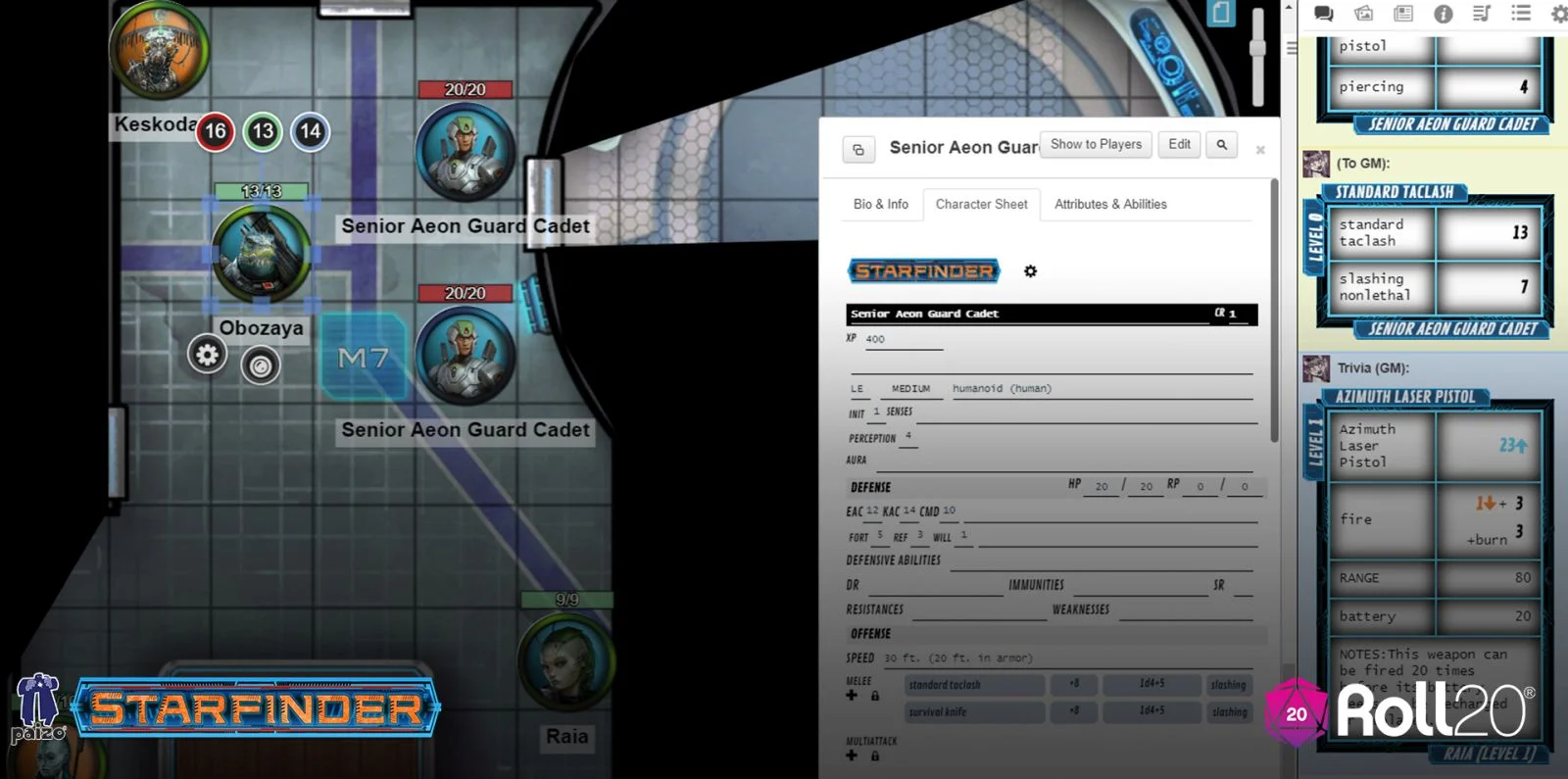Open the Collections list icon
The width and height of the screenshot is (1568, 779).
(1521, 13)
